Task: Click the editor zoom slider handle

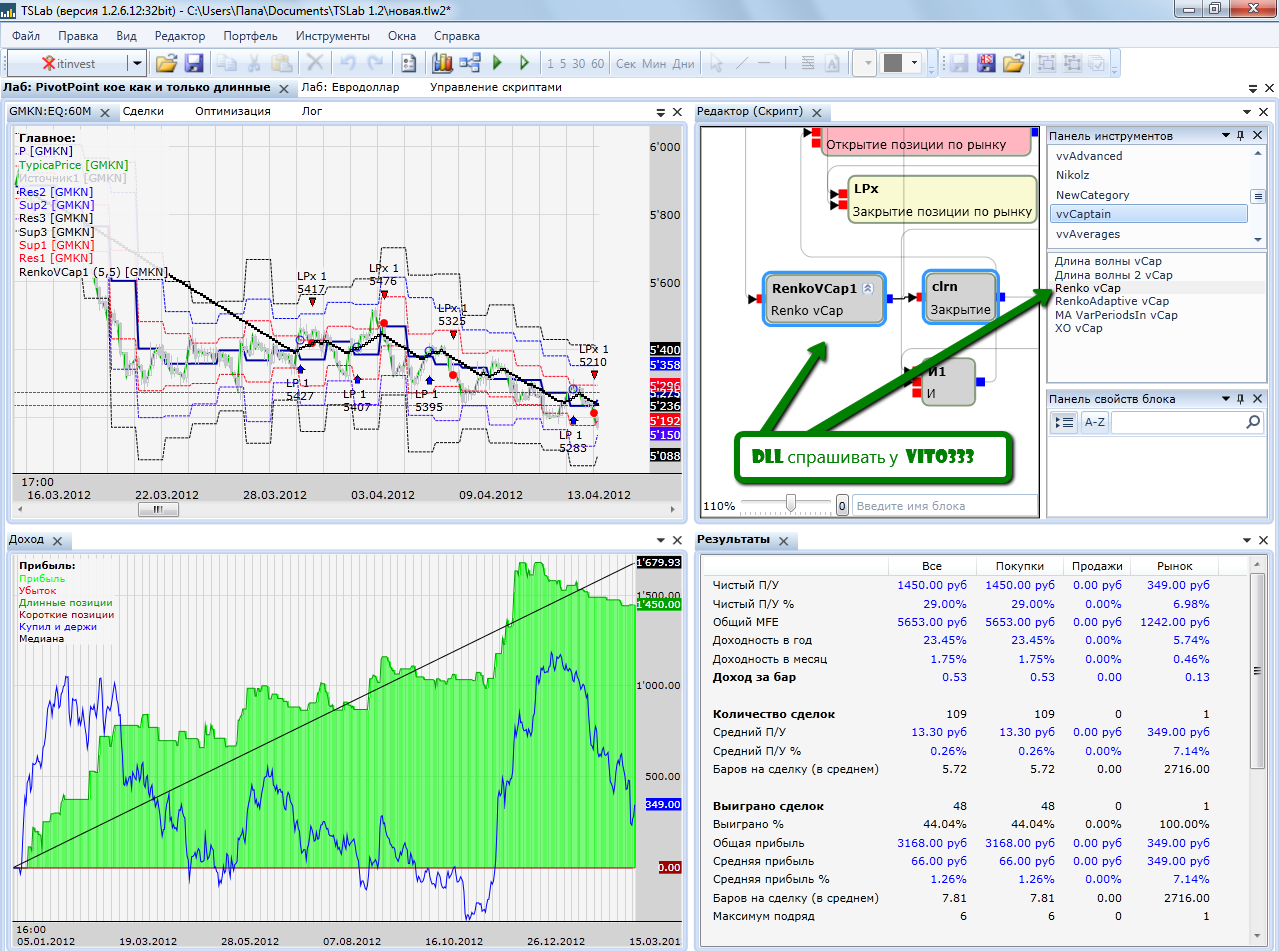Action: pos(791,504)
